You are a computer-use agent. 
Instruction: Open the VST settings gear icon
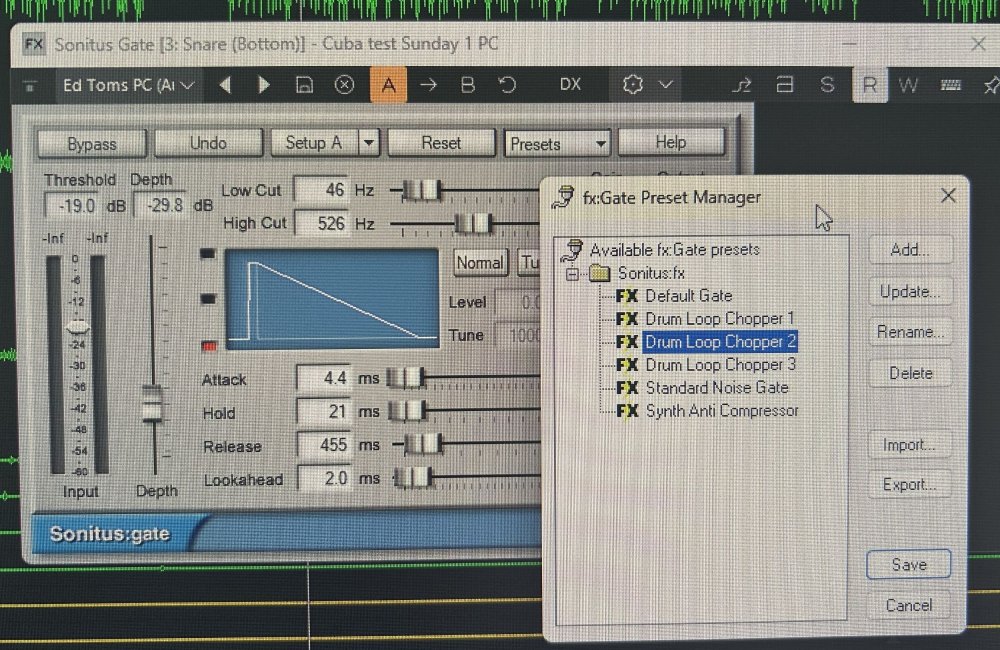tap(632, 84)
